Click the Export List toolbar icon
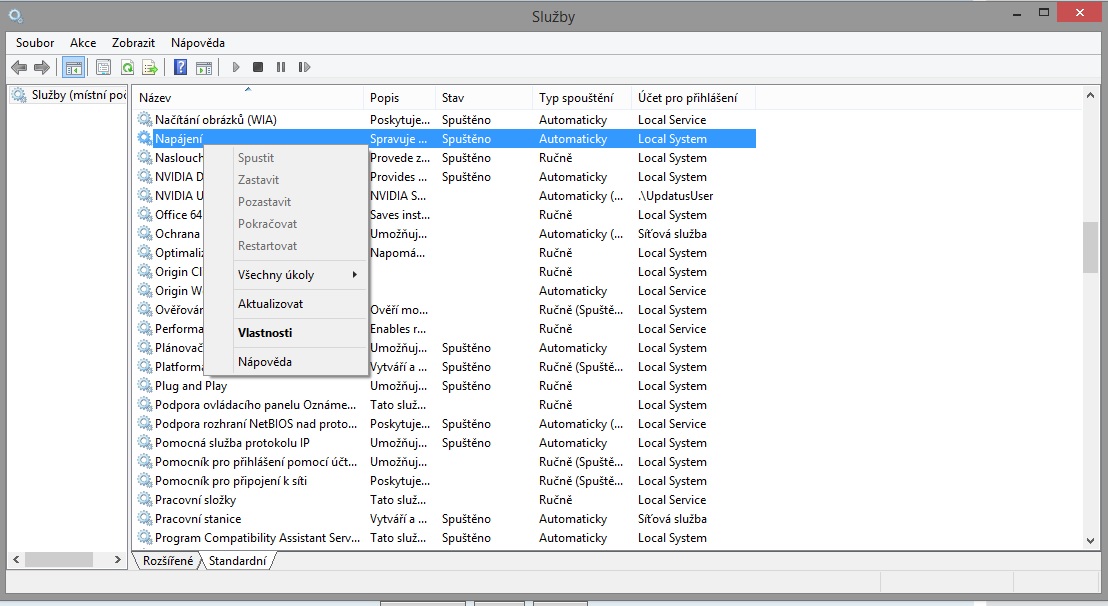Image resolution: width=1108 pixels, height=606 pixels. tap(150, 67)
